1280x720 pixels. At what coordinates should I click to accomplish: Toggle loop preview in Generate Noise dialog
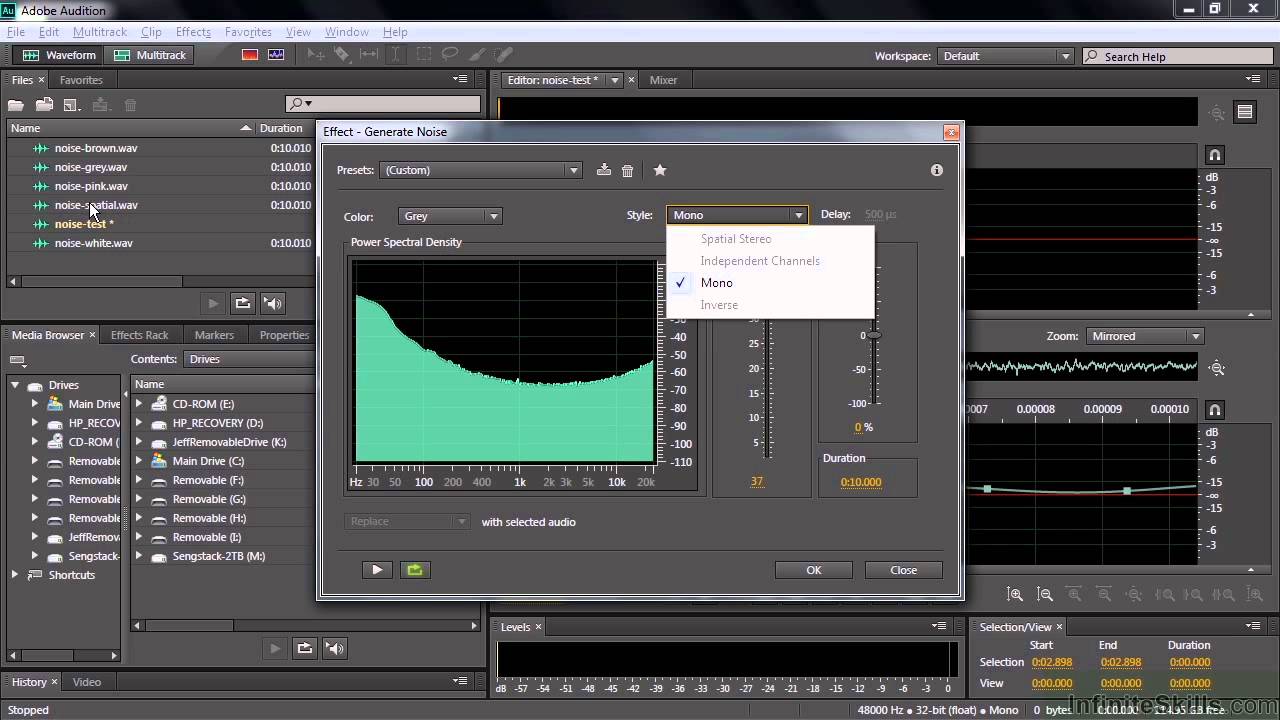pos(415,570)
